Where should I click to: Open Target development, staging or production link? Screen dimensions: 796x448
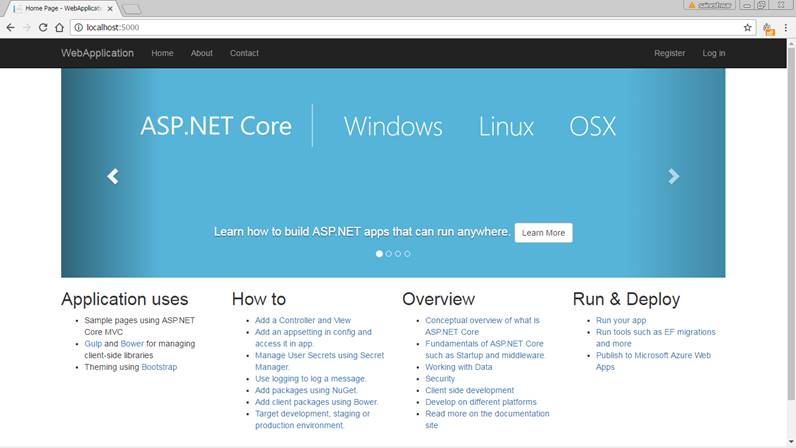click(312, 420)
